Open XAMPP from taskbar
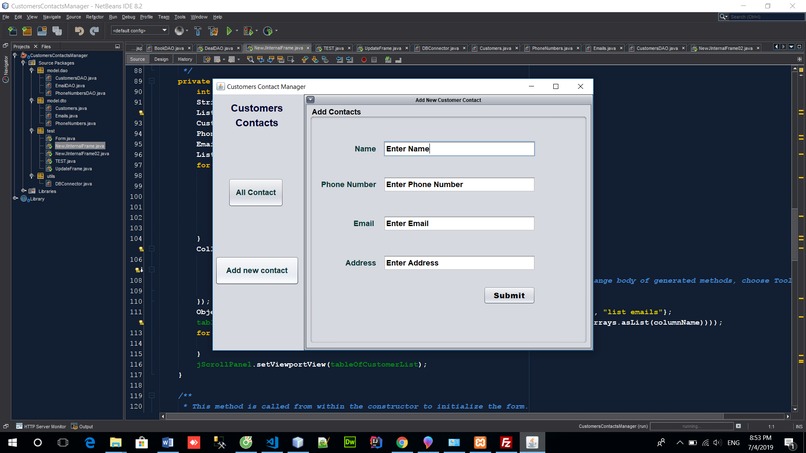This screenshot has height=453, width=806. [480, 442]
